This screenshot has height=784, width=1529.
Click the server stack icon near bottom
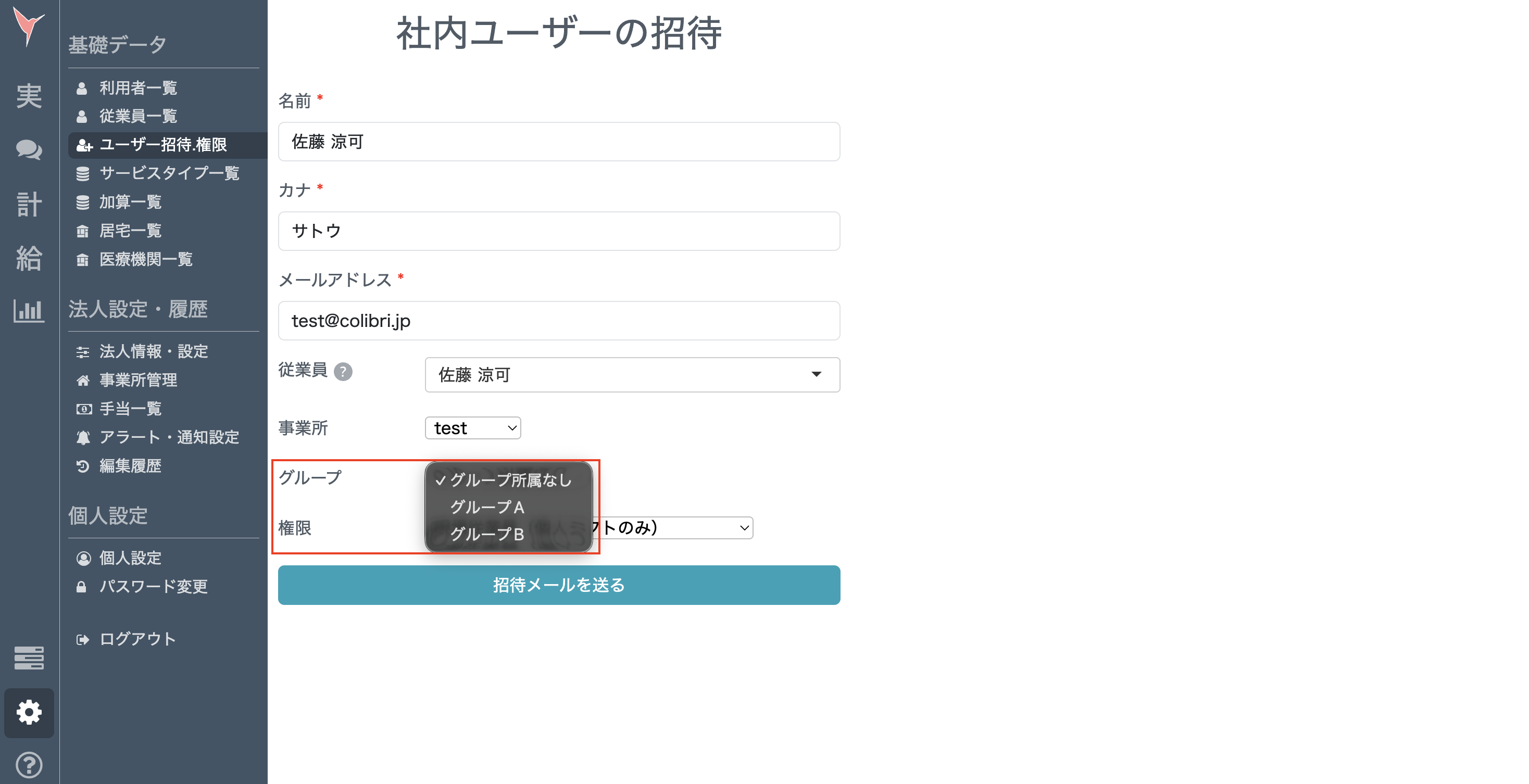click(29, 658)
